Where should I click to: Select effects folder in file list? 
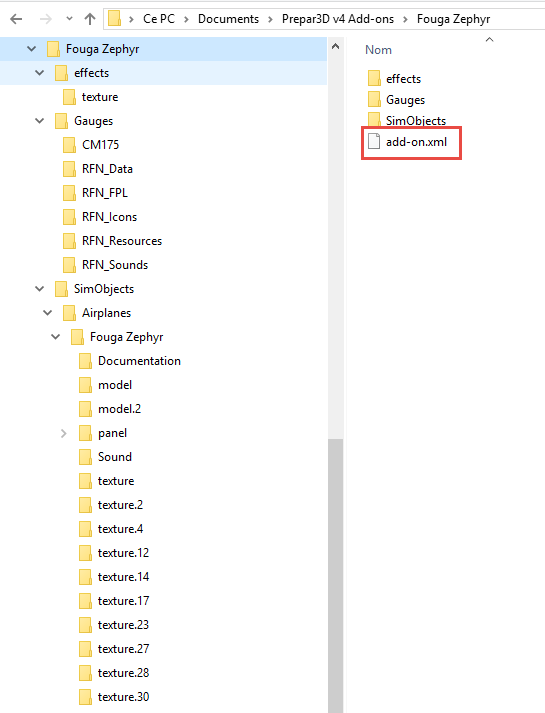(403, 79)
